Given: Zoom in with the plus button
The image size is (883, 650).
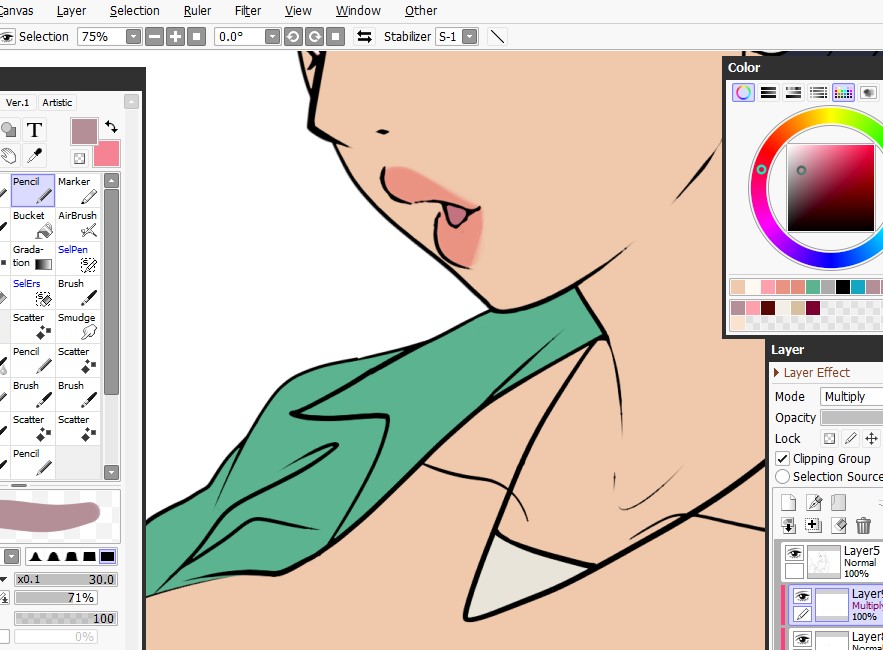Looking at the screenshot, I should coord(175,37).
